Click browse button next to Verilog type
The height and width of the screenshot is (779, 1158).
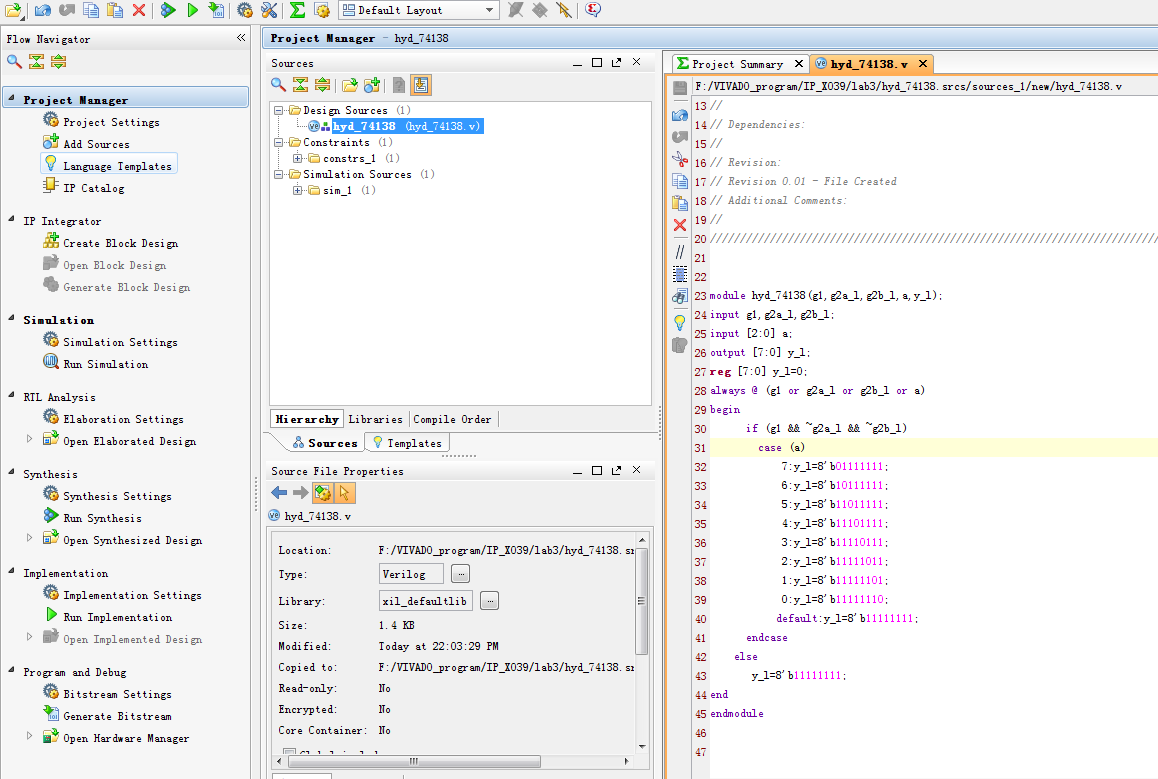460,574
